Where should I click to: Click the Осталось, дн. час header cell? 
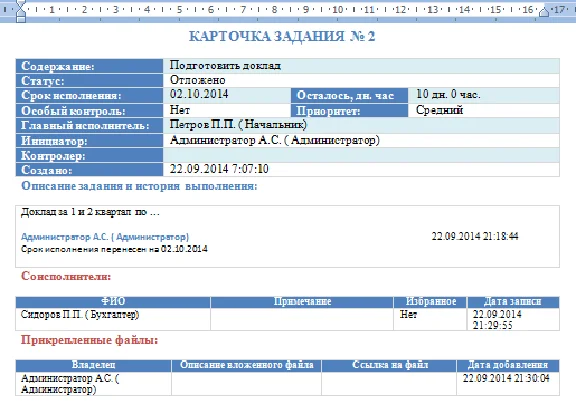coord(349,96)
